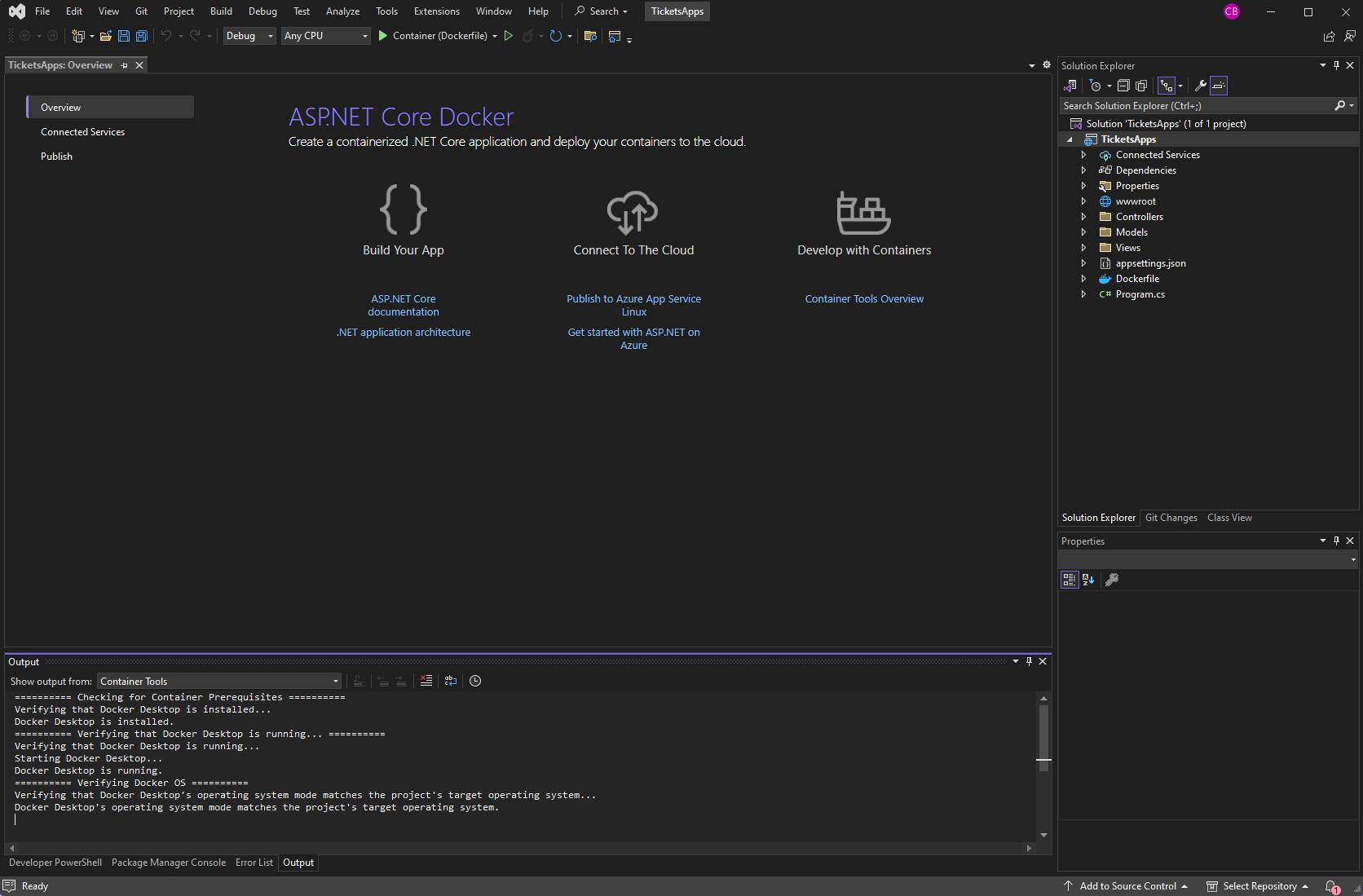This screenshot has height=896, width=1363.
Task: Click the search magnifier in Solution Explorer
Action: pos(1339,106)
